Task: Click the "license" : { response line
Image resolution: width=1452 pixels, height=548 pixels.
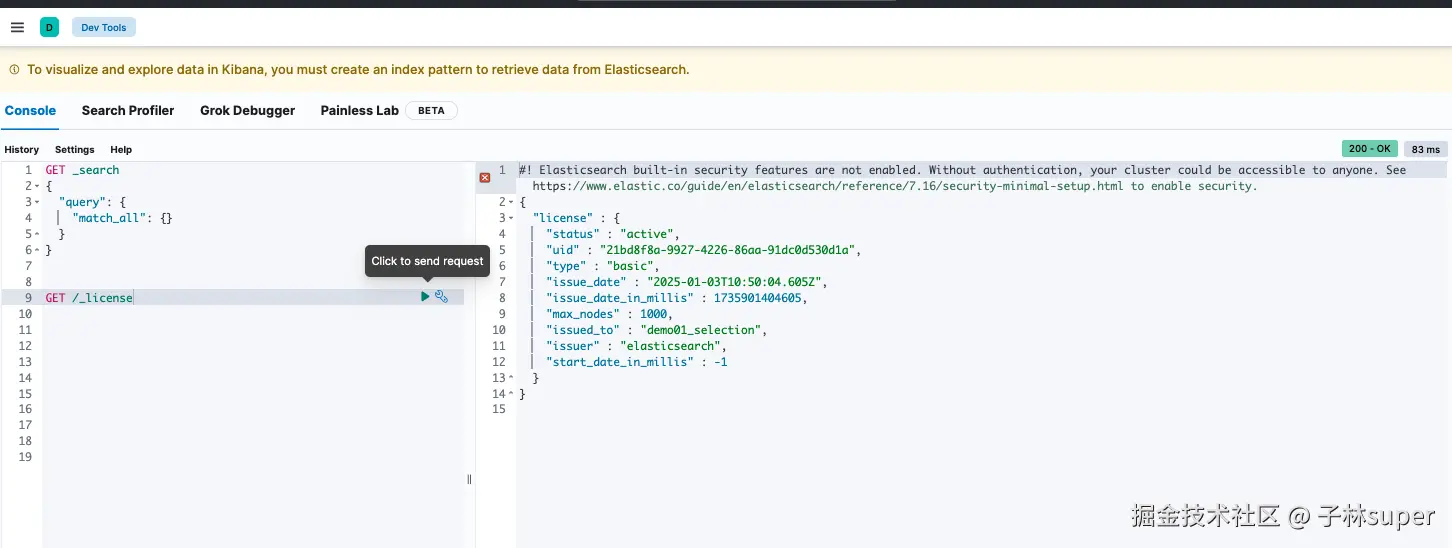Action: click(577, 218)
